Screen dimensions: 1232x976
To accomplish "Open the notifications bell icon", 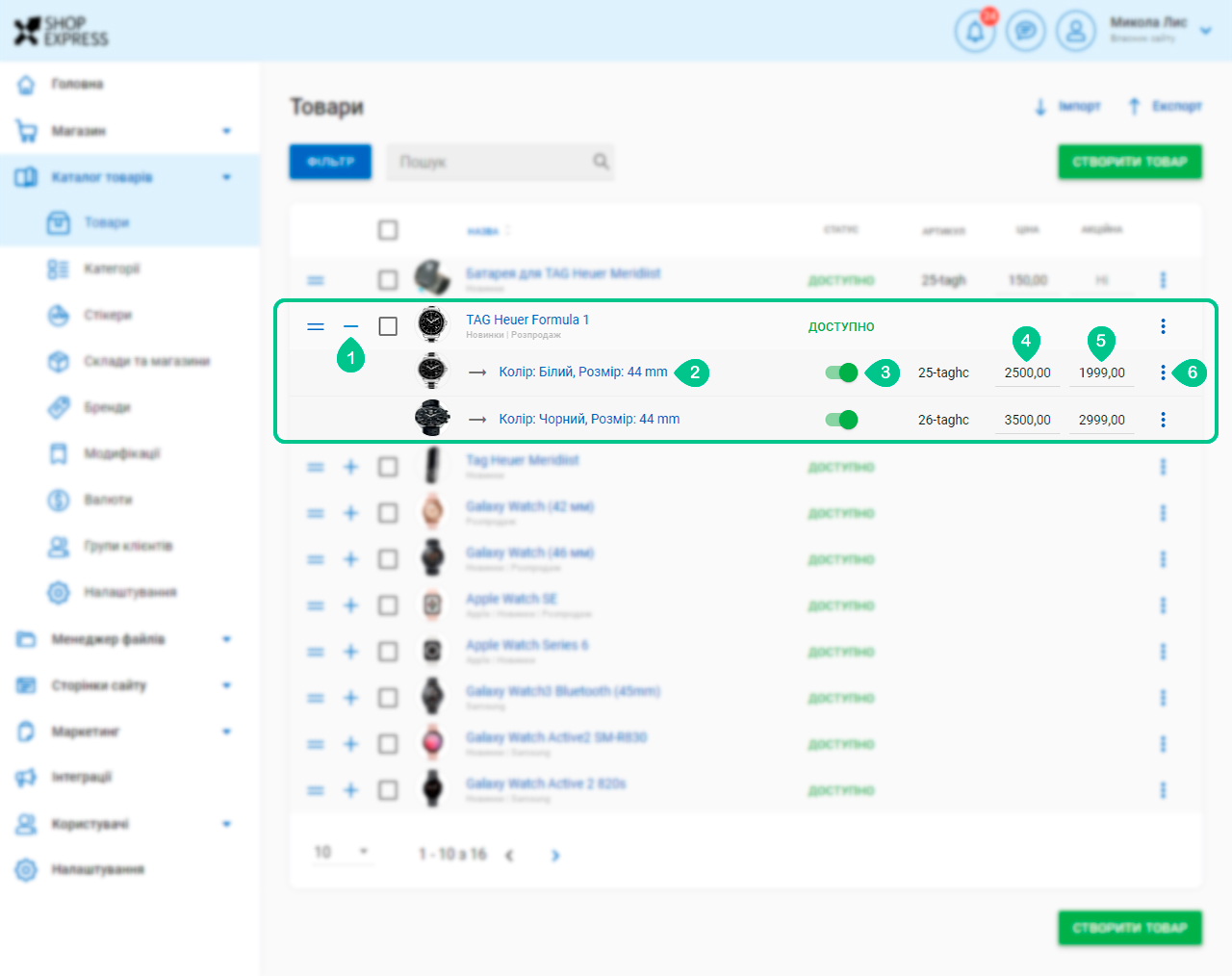I will 975,32.
